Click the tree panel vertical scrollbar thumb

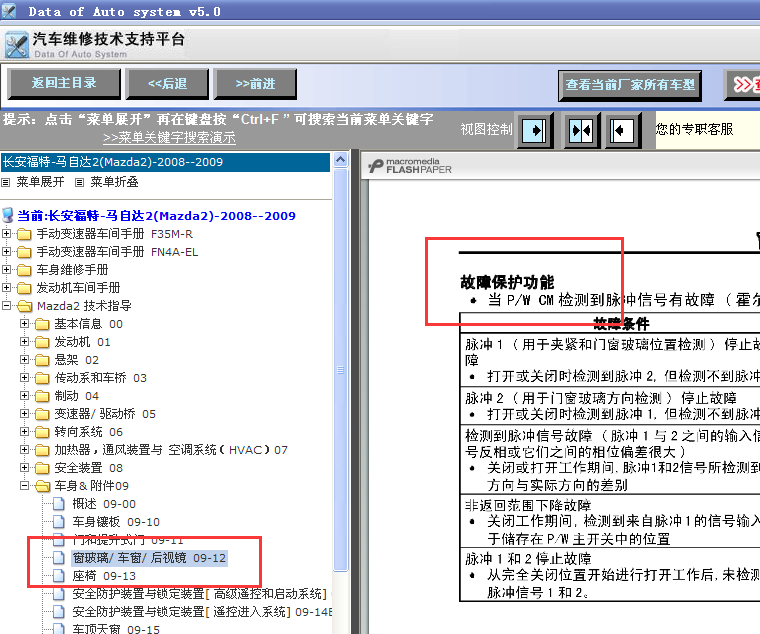tap(341, 370)
